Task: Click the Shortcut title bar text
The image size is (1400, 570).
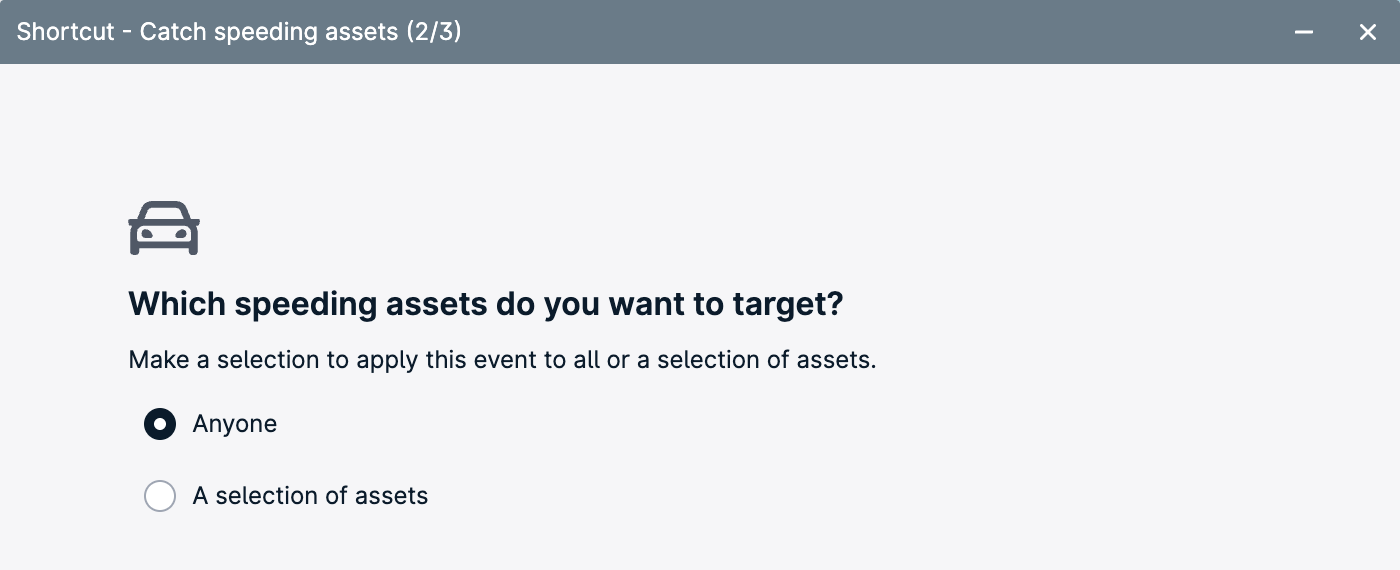Action: coord(239,32)
